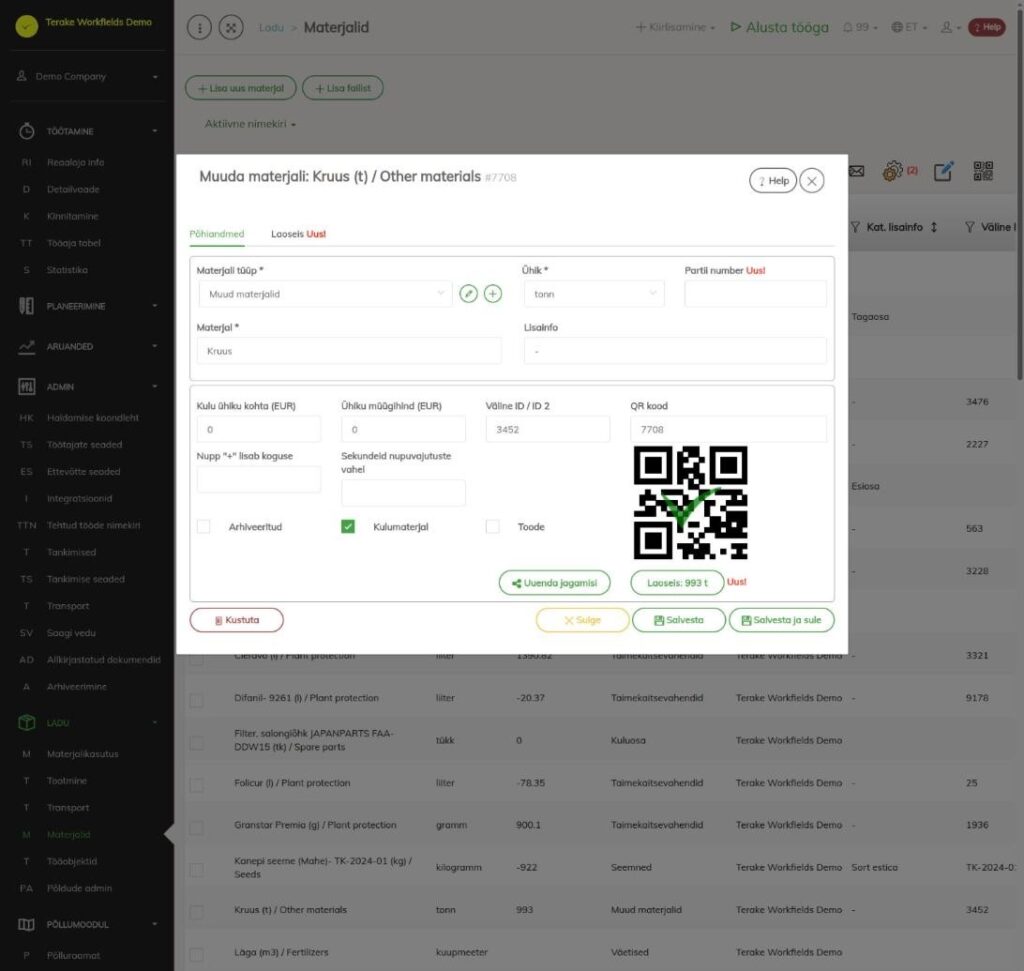This screenshot has height=971, width=1024.
Task: Sort by Kat. lisainfo arrows icon
Action: pos(934,227)
